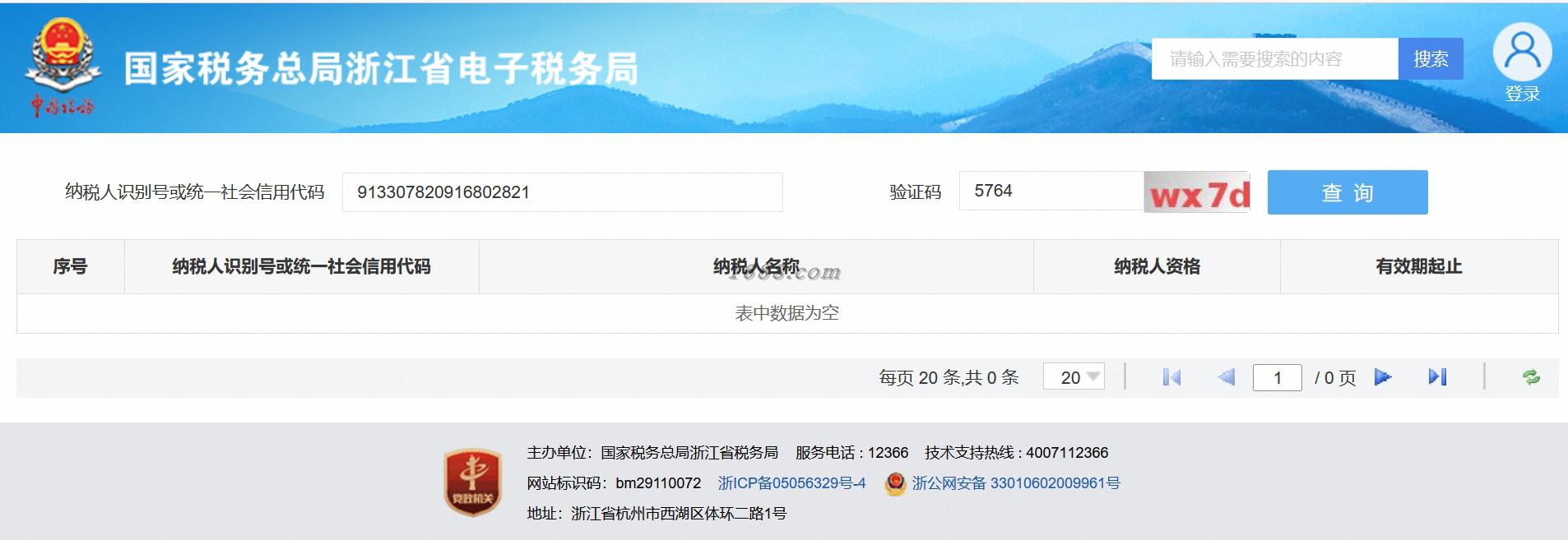
Task: Click the 纳税人名称 column header
Action: click(x=756, y=266)
